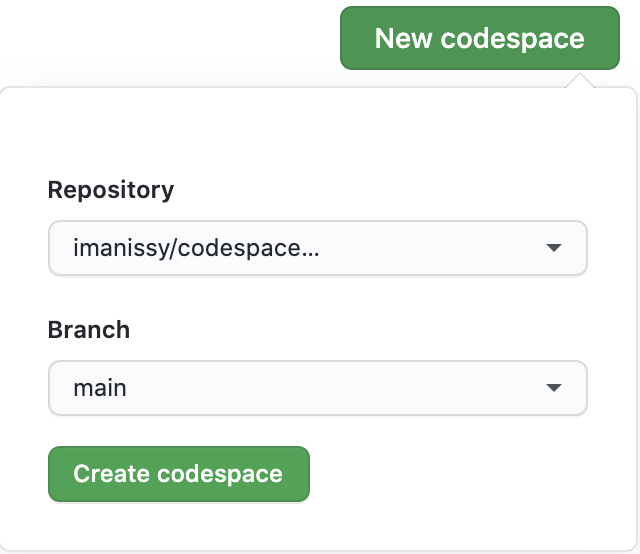Open the Repository dropdown
640x554 pixels.
tap(317, 248)
